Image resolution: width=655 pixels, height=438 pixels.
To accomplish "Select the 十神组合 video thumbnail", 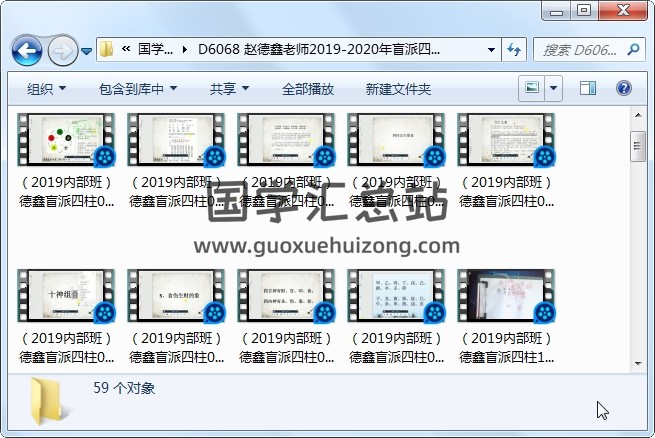I will 66,296.
